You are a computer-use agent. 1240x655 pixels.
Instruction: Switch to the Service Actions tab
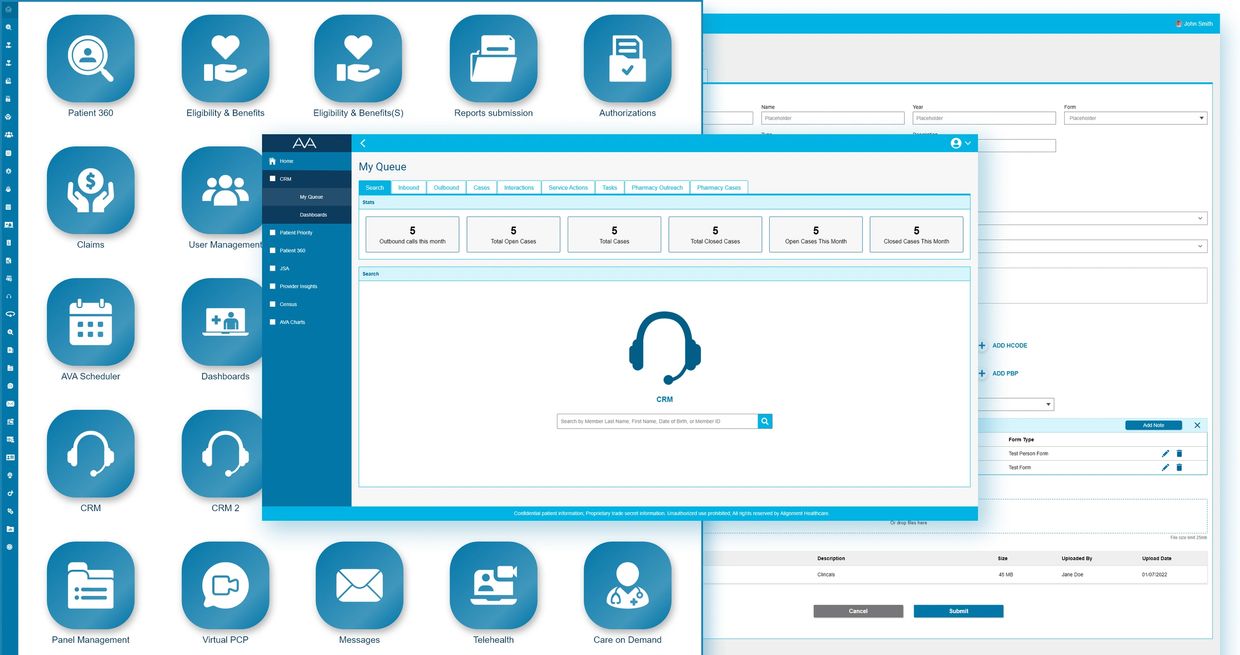click(568, 188)
